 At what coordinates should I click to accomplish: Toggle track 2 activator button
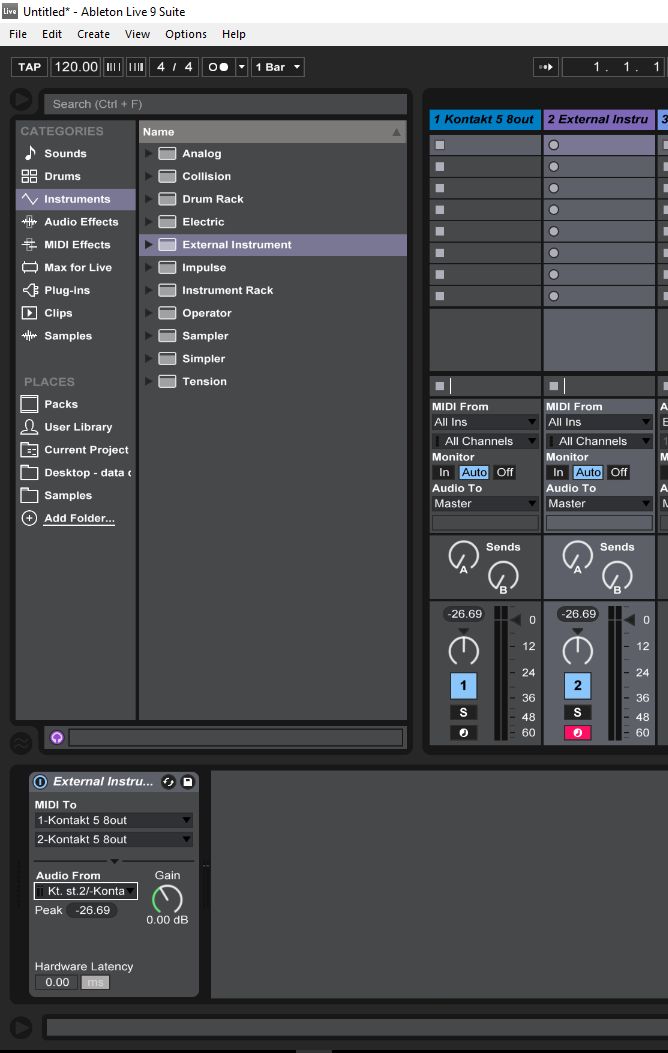(x=577, y=686)
